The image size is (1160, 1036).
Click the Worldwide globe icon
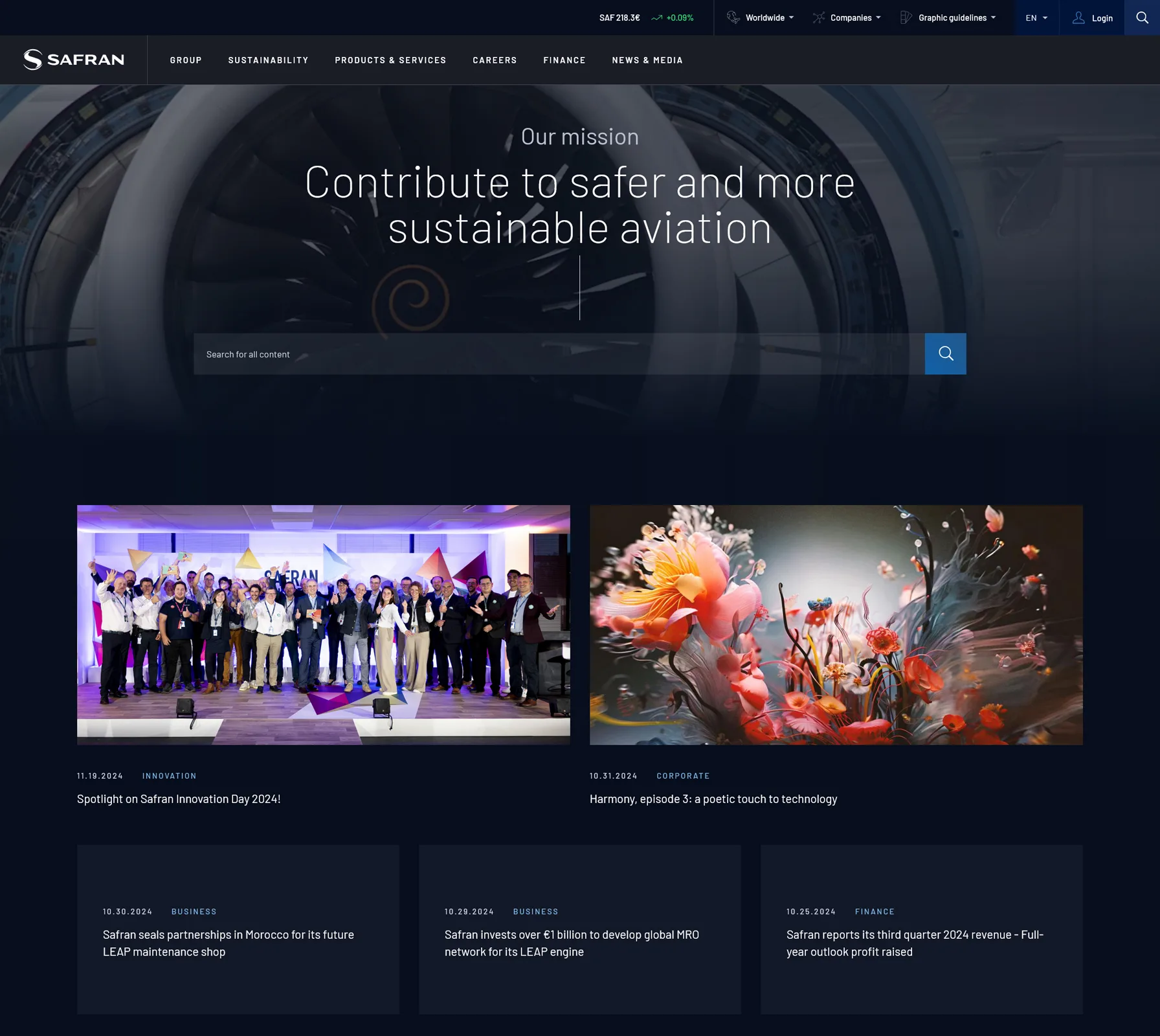coord(733,17)
